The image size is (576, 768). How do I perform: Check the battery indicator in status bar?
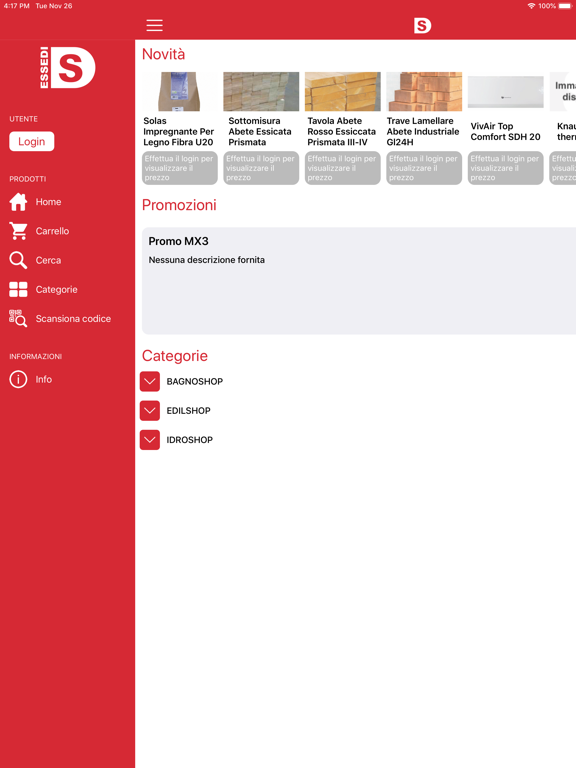point(566,6)
